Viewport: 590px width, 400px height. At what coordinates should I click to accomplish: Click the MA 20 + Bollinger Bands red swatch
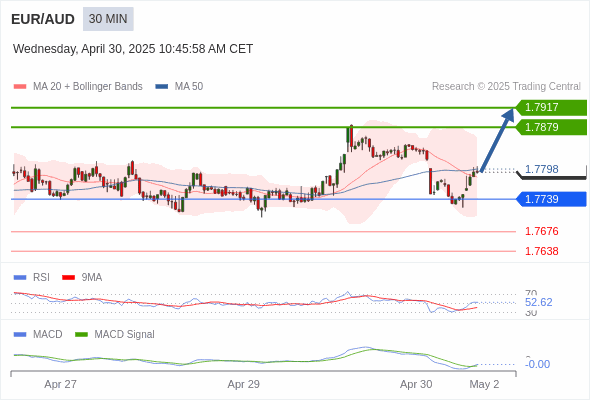[20, 87]
